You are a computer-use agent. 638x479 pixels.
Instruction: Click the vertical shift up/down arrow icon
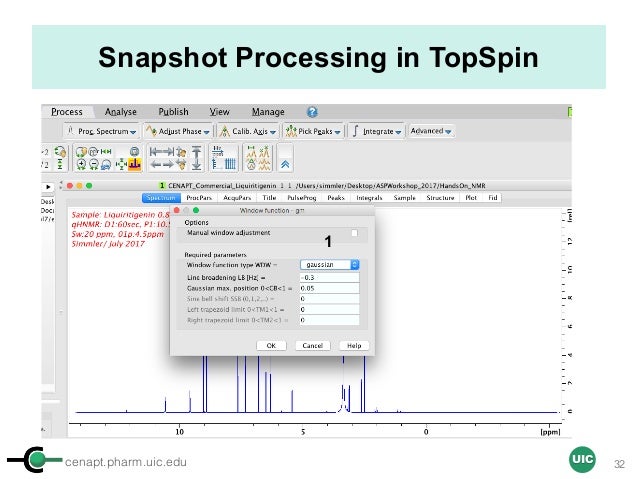[196, 158]
